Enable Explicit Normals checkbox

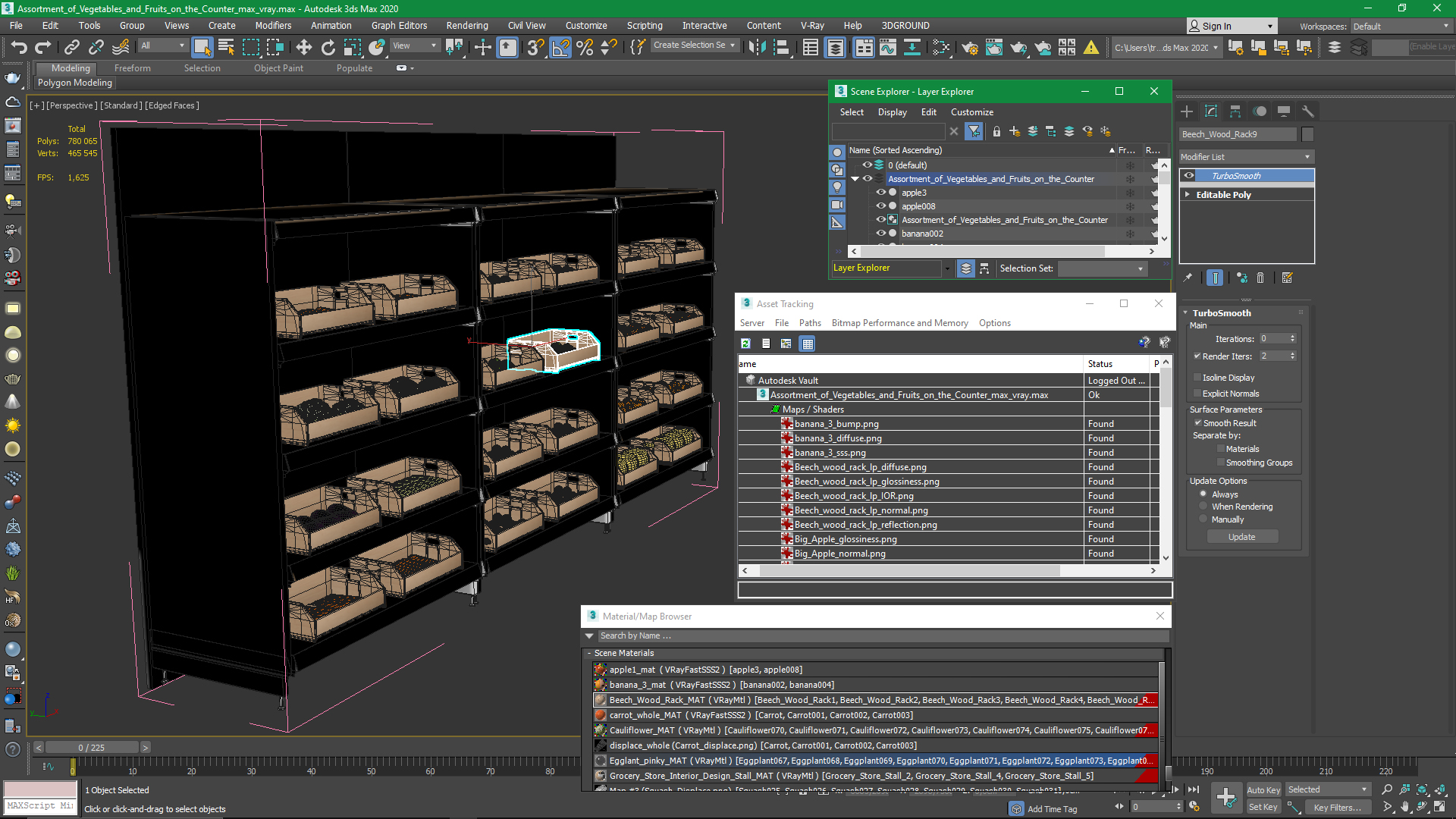1197,394
